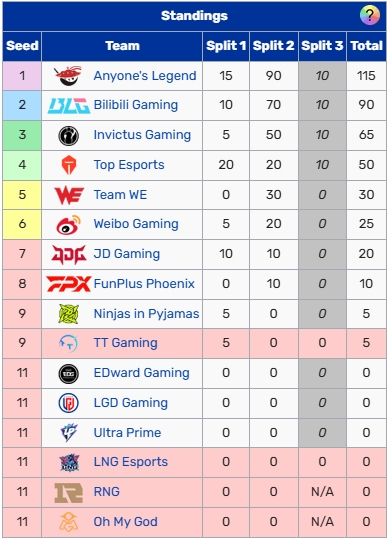Viewport: 389px width, 540px height.
Task: Click the Split 2 column header
Action: tap(274, 46)
